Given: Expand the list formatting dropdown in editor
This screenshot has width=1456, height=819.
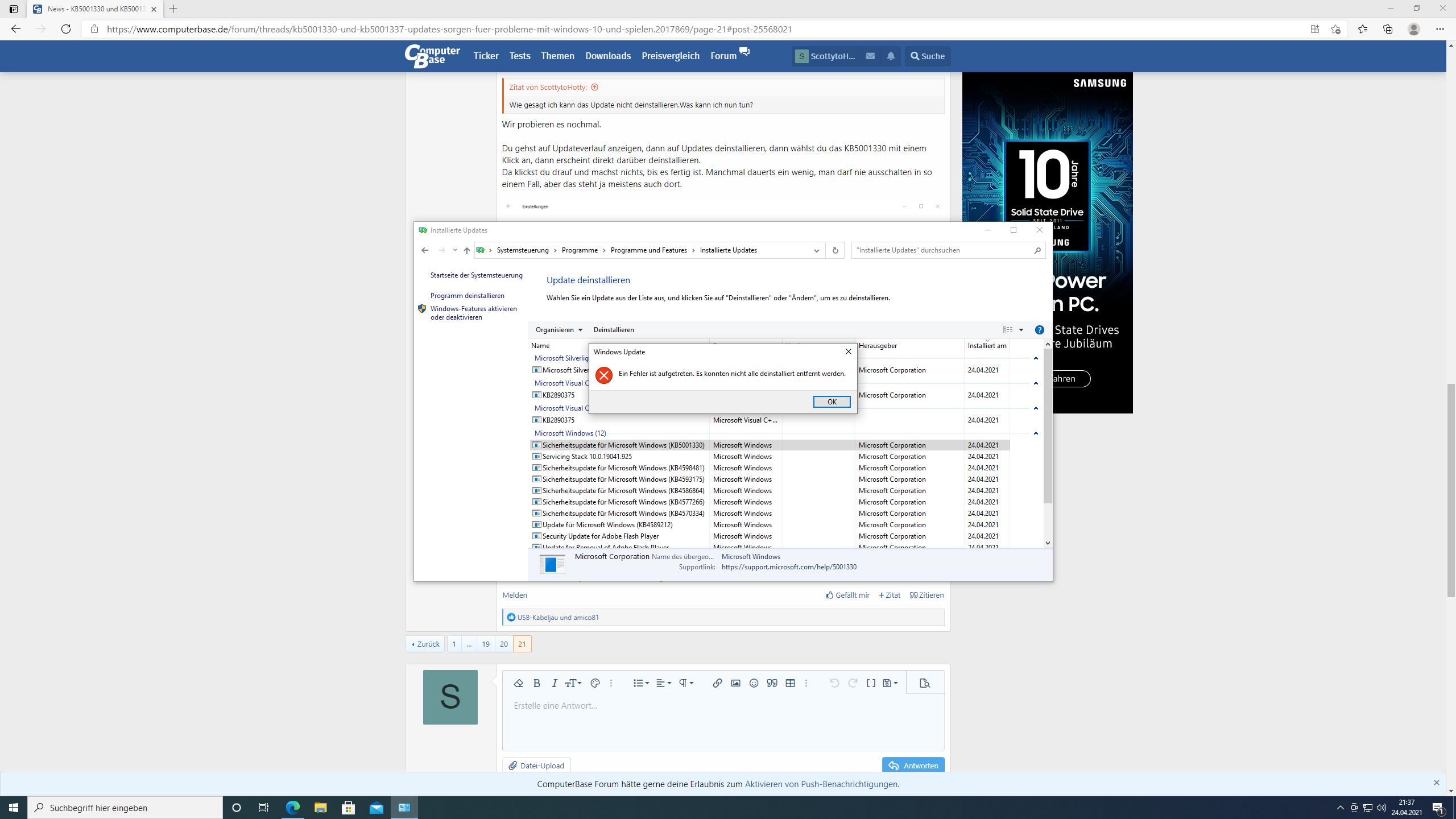Looking at the screenshot, I should coord(641,683).
